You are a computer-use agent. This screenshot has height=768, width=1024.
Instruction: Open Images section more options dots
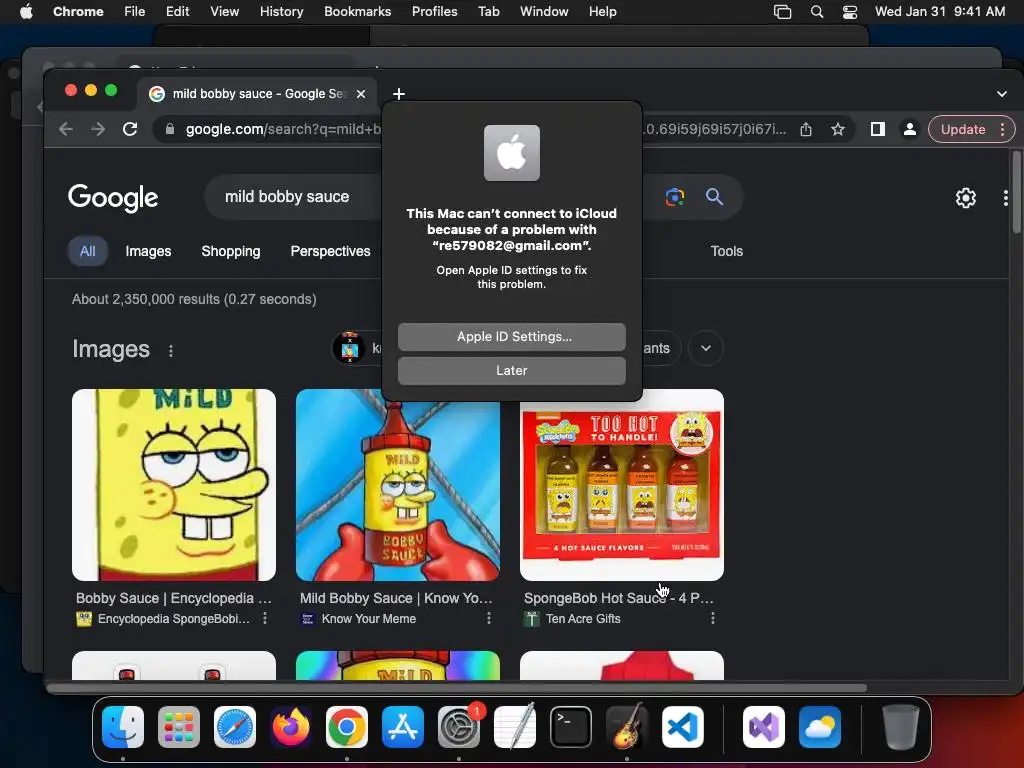[x=170, y=351]
